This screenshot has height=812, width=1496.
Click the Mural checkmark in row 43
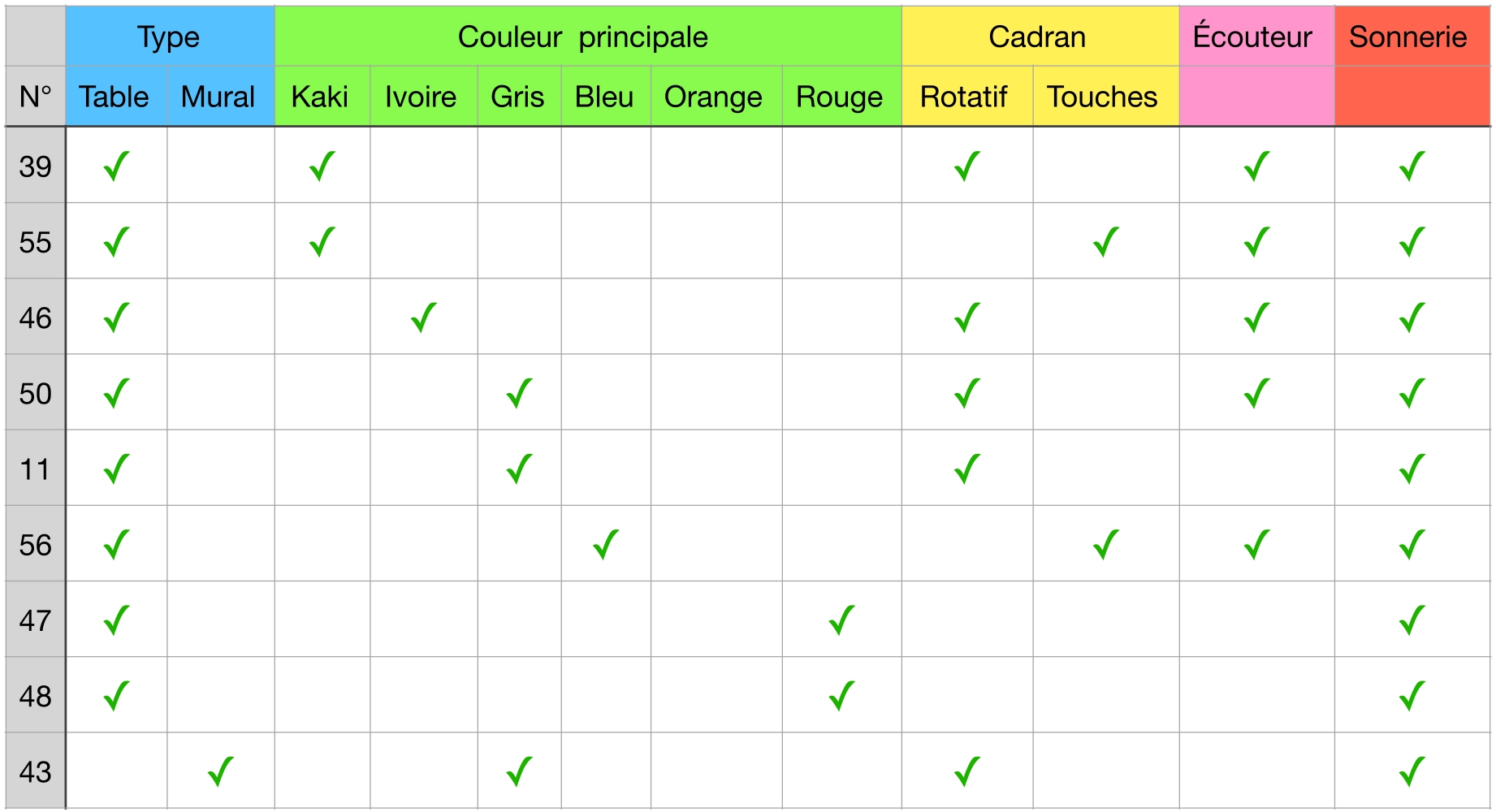click(221, 771)
